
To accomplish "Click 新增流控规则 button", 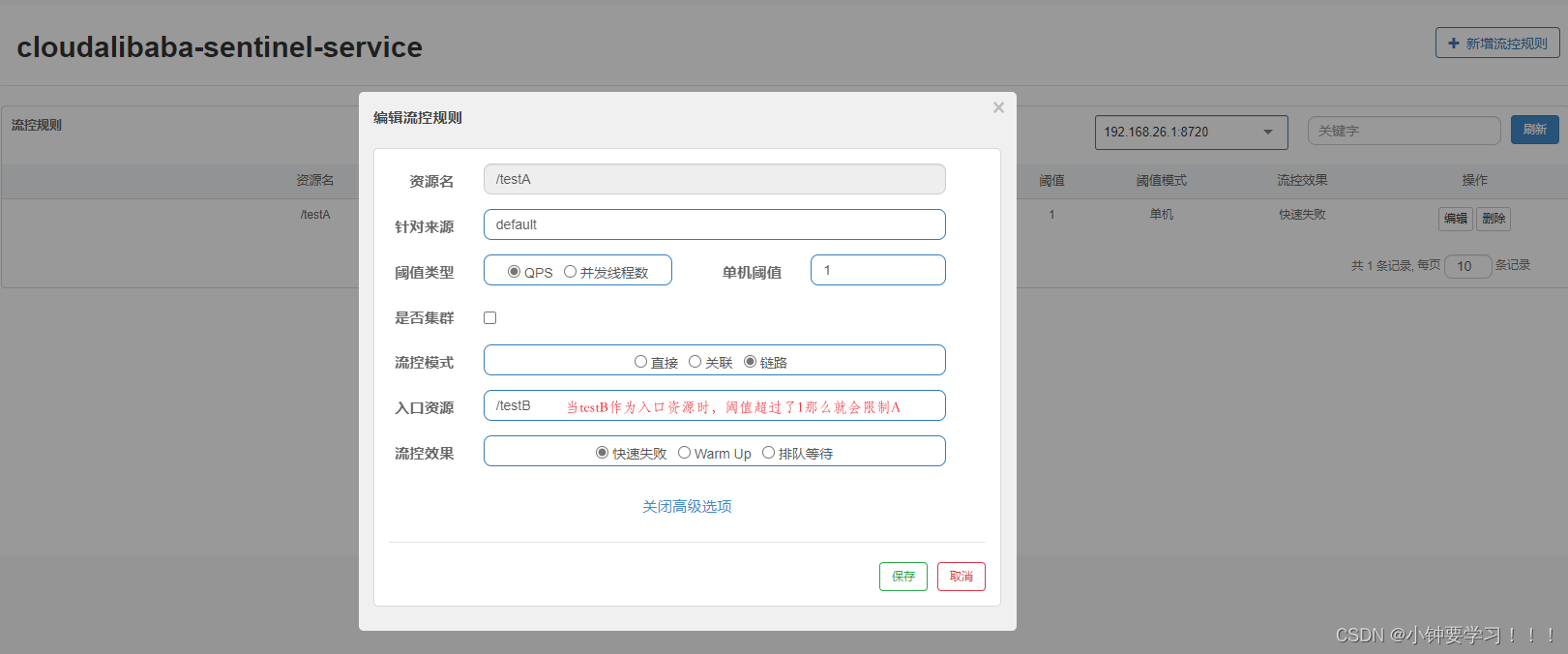I will coord(1497,44).
